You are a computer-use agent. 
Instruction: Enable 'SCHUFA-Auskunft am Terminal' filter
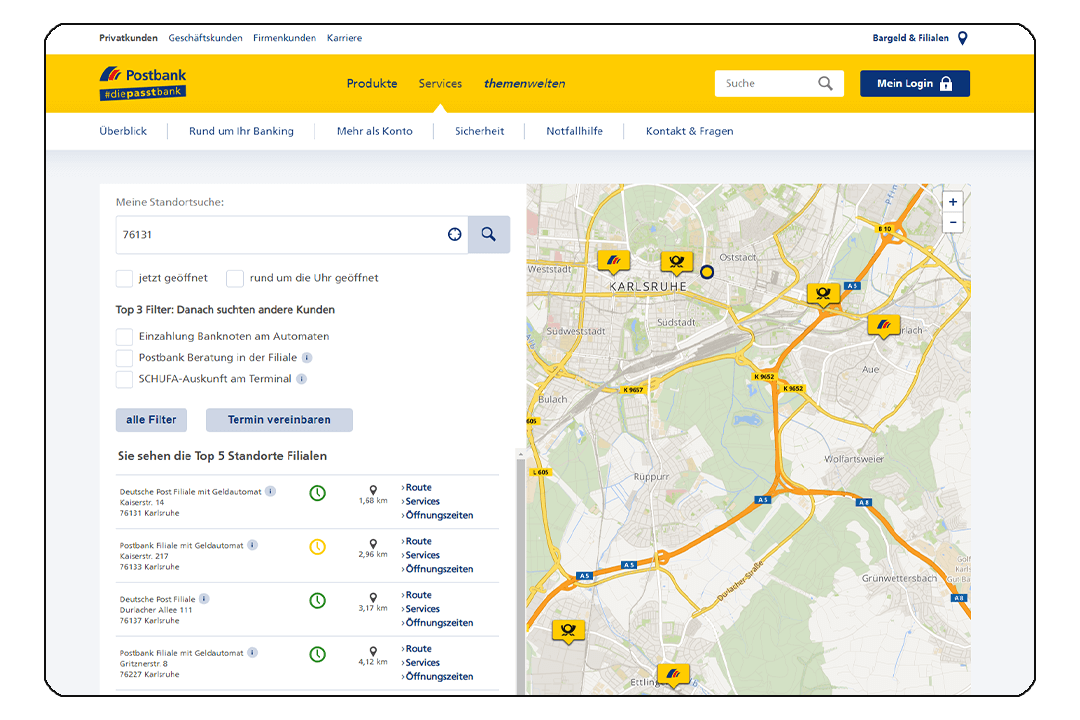124,380
